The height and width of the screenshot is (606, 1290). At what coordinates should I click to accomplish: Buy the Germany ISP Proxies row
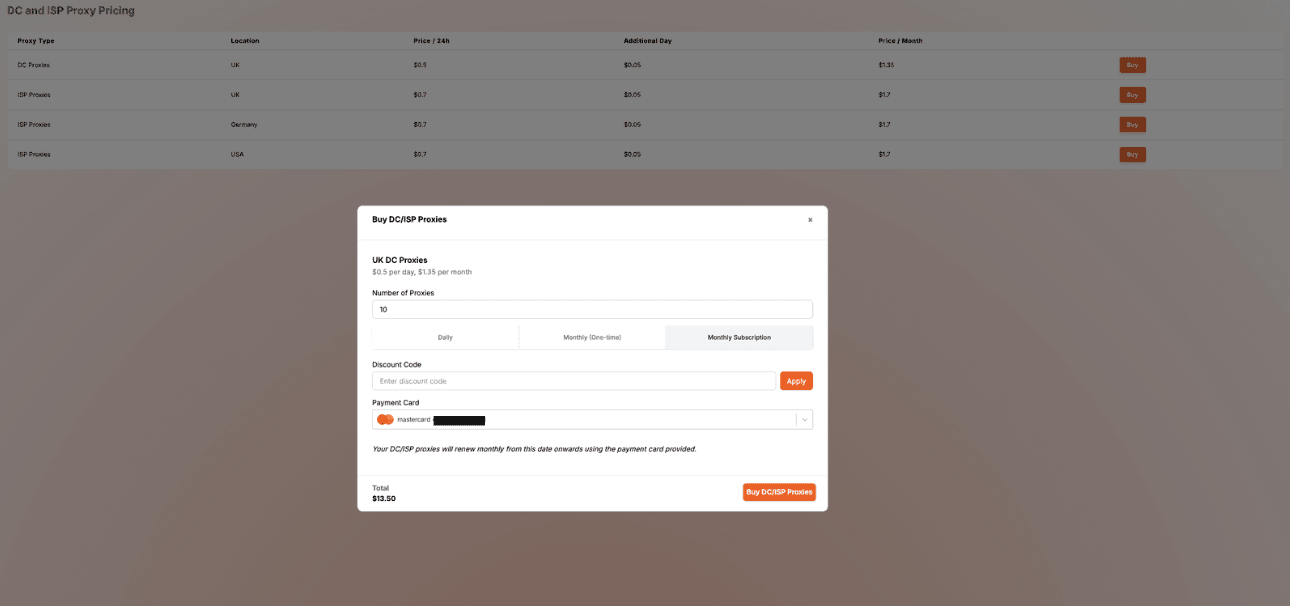(x=1132, y=125)
